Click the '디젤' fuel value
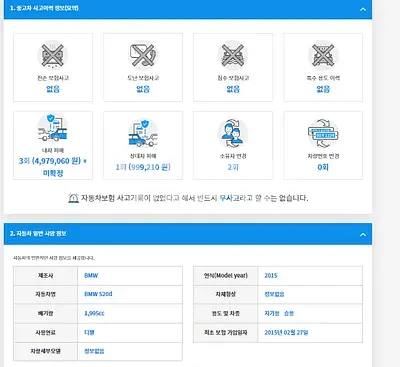Image resolution: width=400 pixels, height=367 pixels. click(89, 332)
